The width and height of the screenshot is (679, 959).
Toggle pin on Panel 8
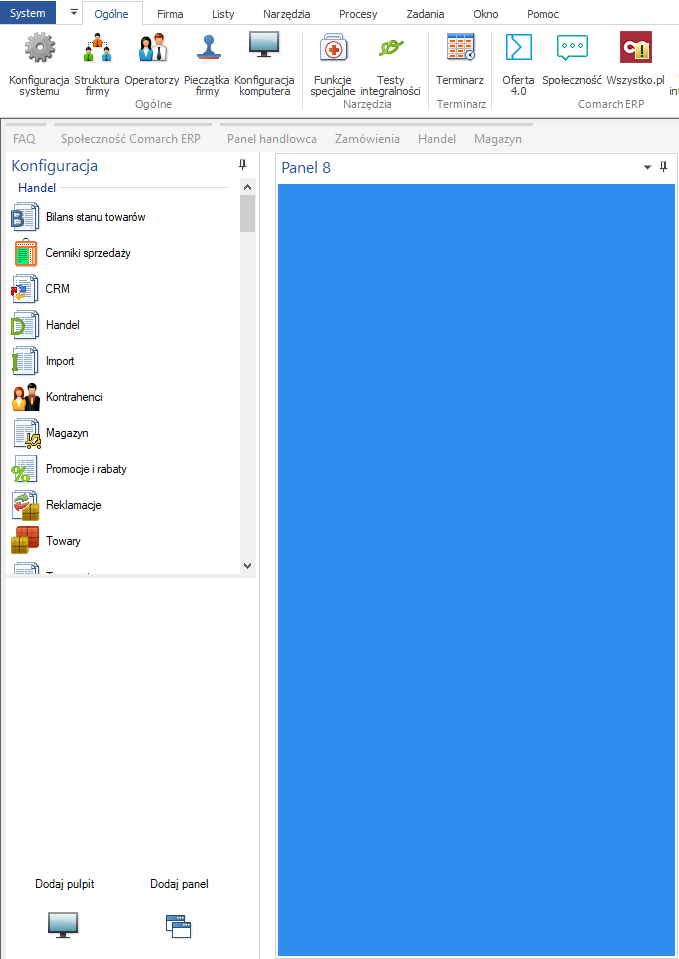[x=664, y=167]
